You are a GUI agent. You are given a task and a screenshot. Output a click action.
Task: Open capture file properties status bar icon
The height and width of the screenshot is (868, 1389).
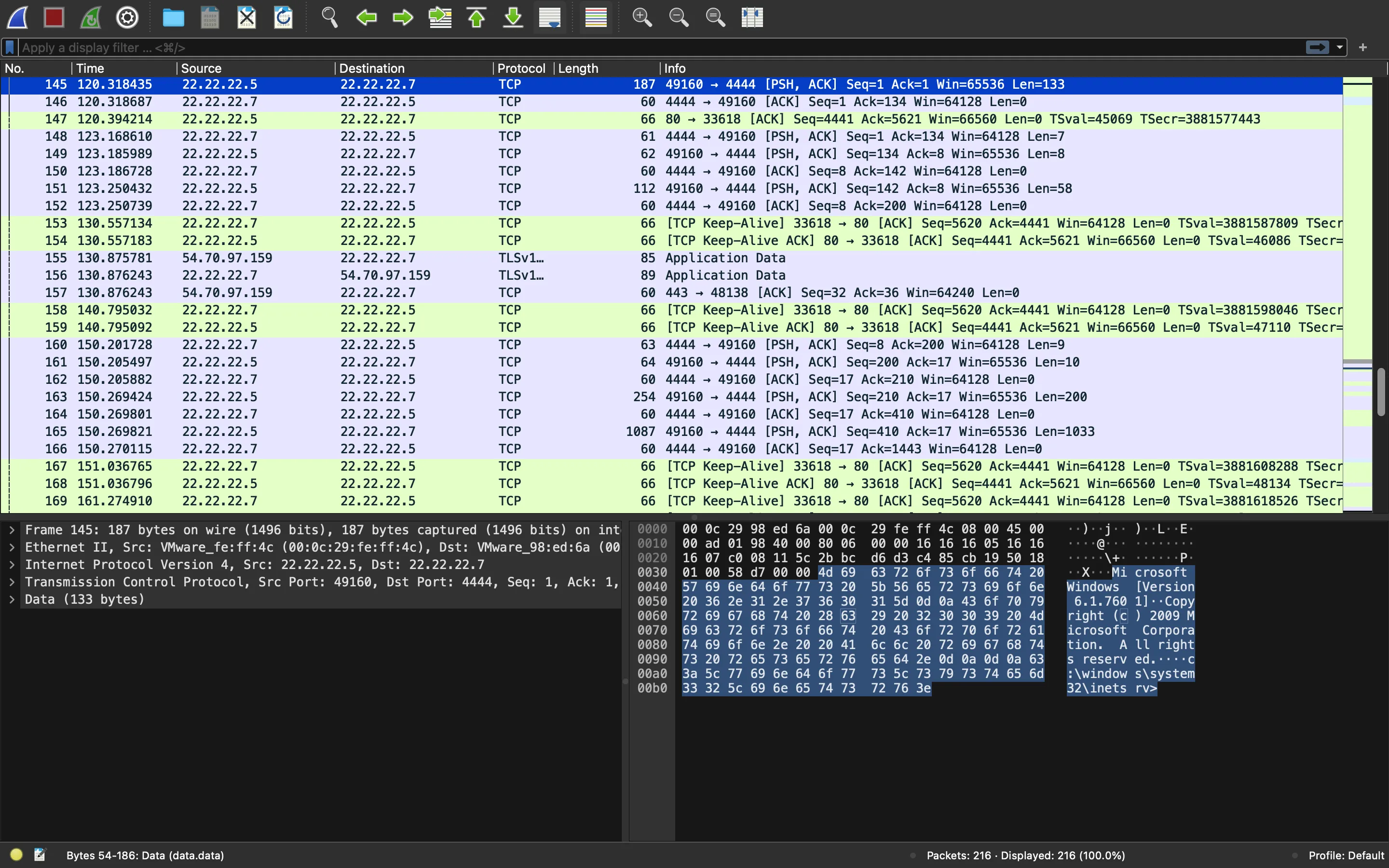pyautogui.click(x=40, y=855)
